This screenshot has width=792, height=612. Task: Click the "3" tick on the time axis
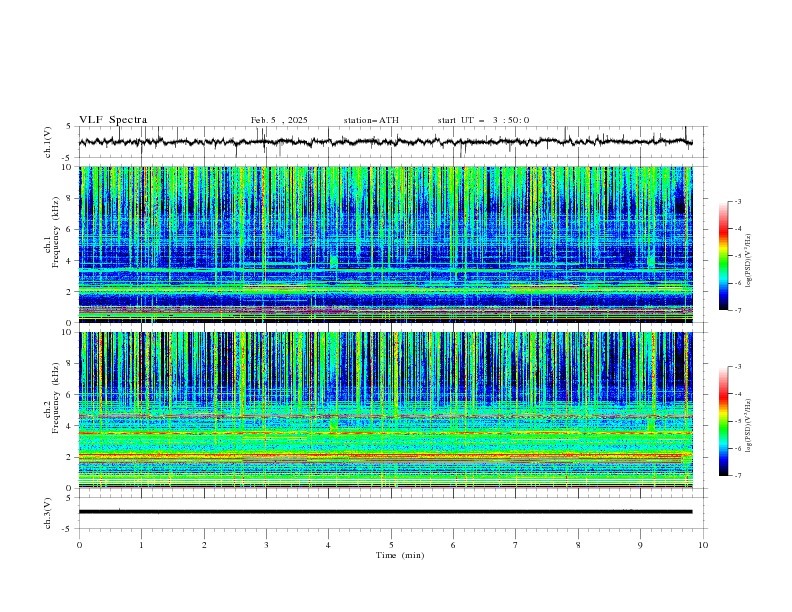(x=266, y=545)
